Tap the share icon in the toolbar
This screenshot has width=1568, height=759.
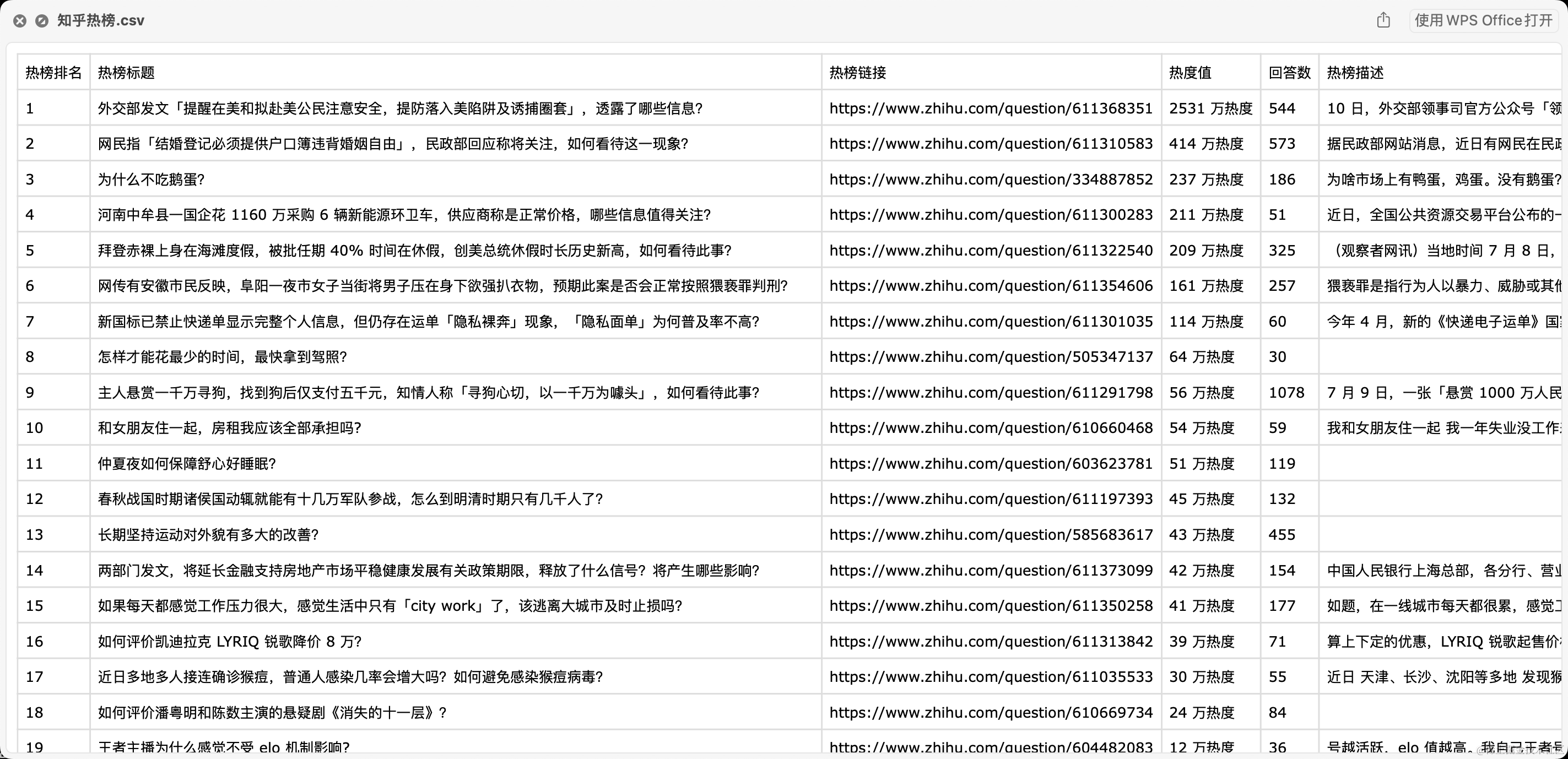1383,20
